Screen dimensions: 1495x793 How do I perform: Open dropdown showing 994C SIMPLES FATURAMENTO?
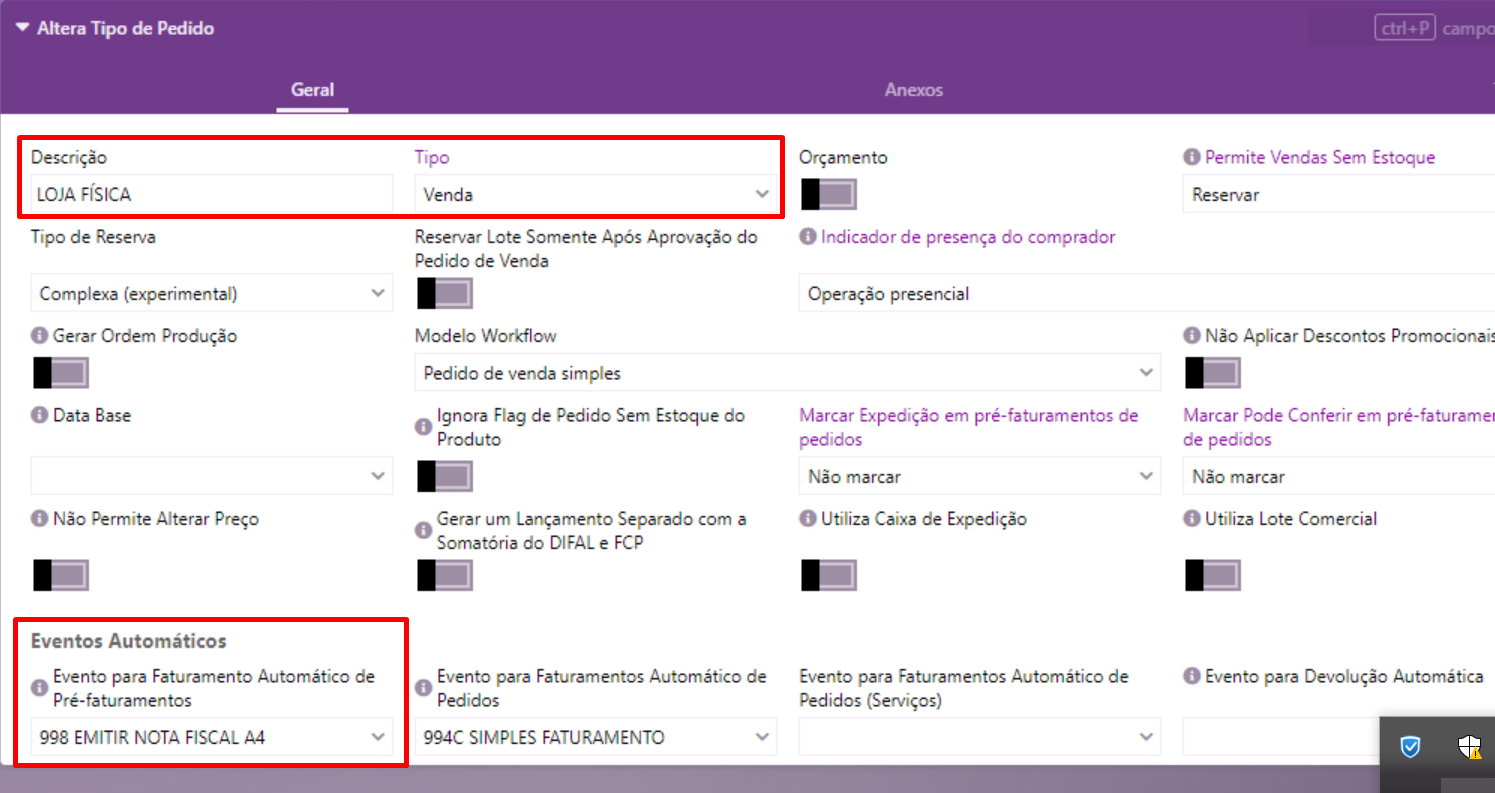coord(596,738)
